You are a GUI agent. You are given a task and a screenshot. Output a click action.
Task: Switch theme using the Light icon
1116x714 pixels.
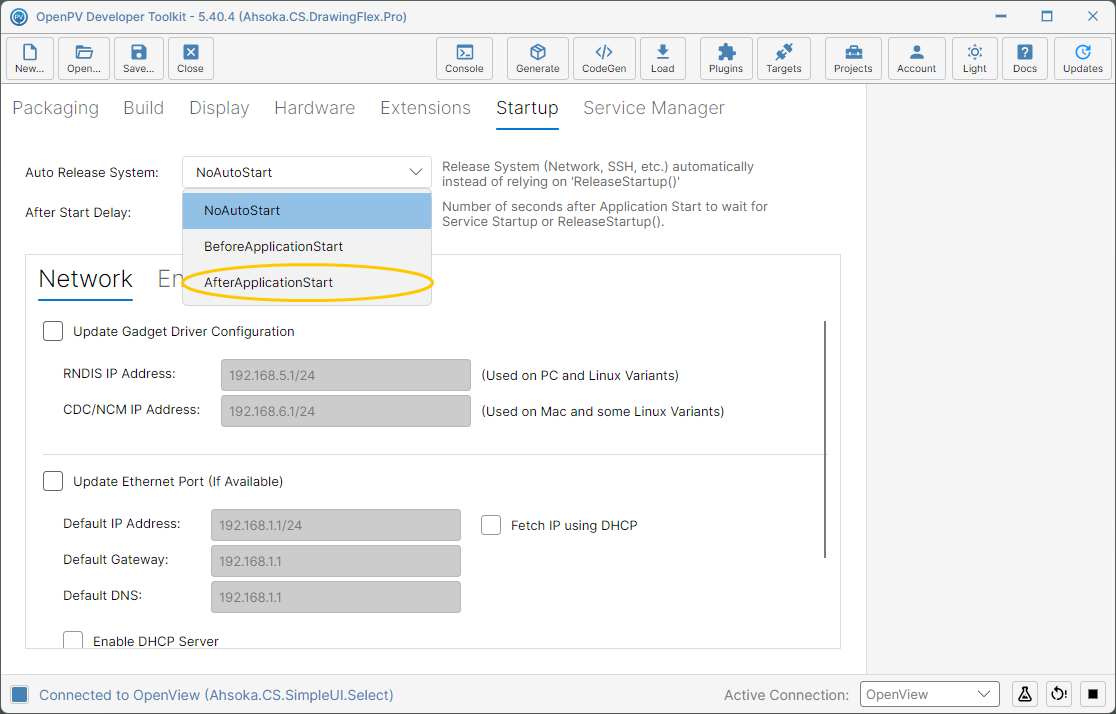[974, 58]
